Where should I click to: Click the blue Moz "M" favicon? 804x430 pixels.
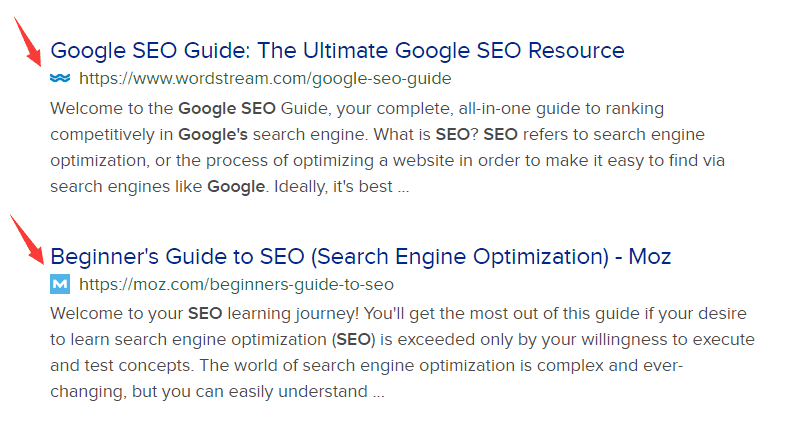pyautogui.click(x=59, y=285)
